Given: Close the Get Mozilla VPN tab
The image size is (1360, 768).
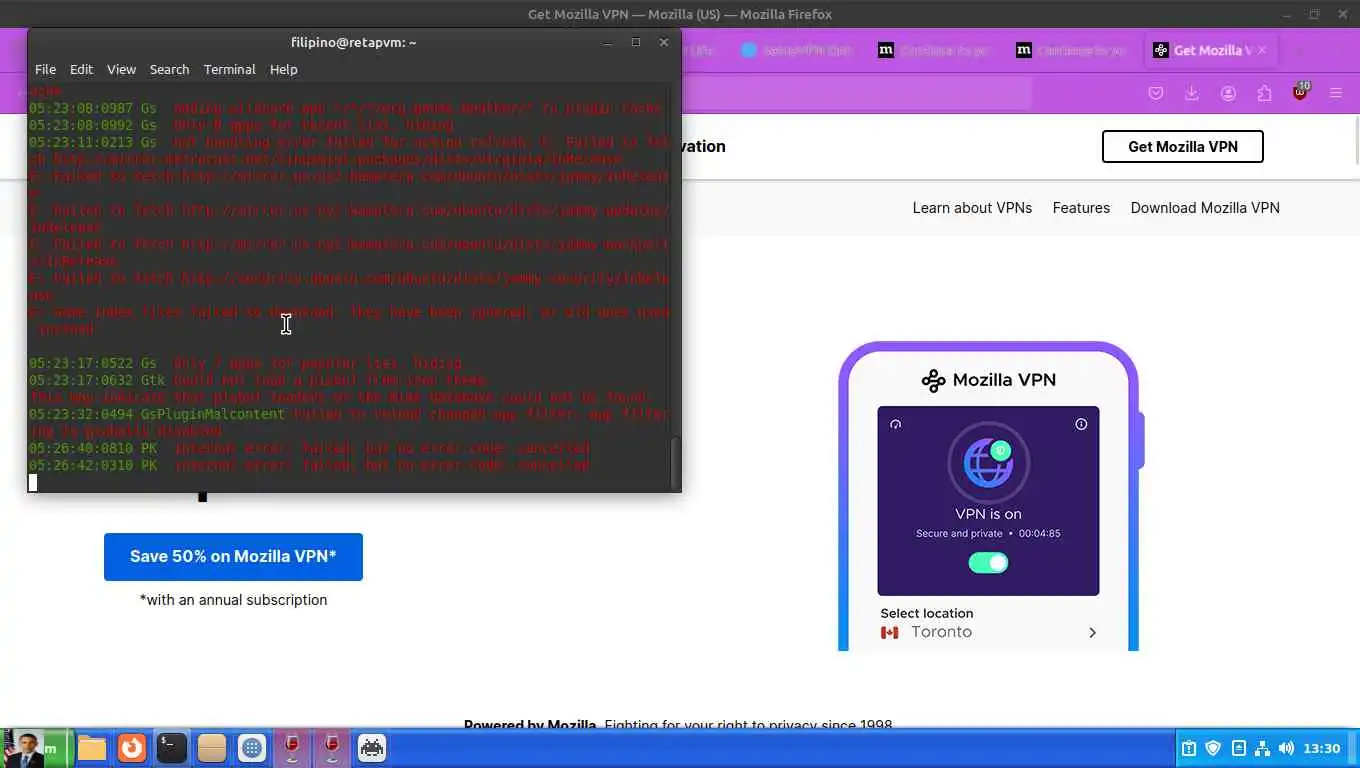Looking at the screenshot, I should pos(1261,50).
